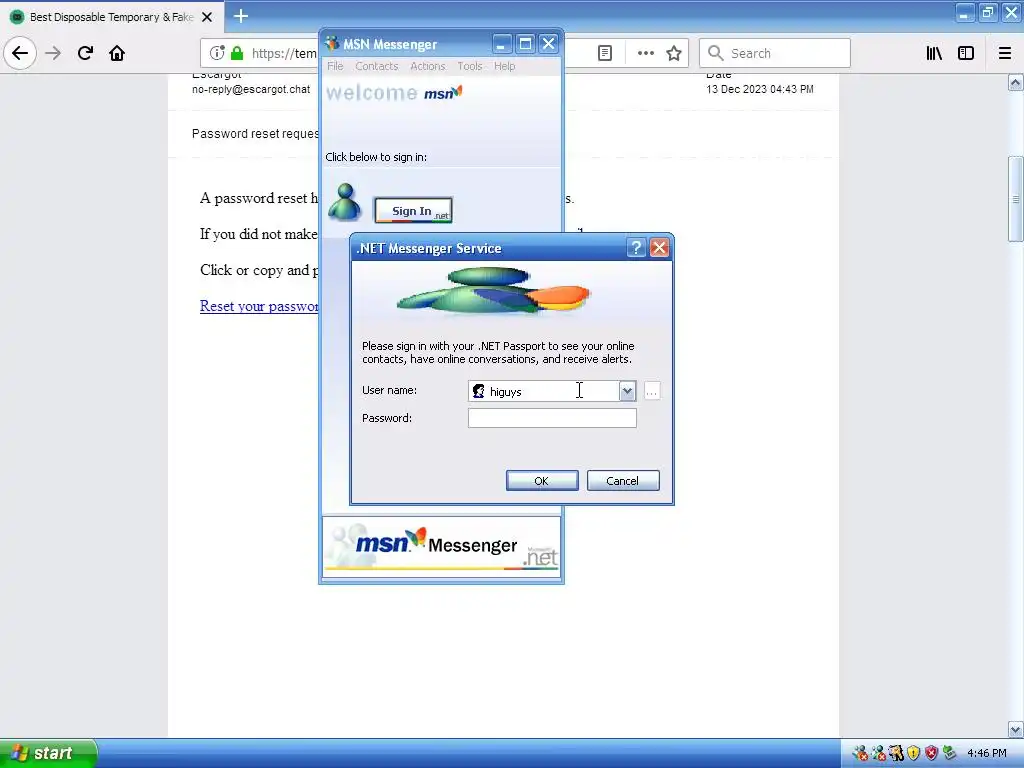Open page actions three-dot menu
Viewport: 1024px width, 768px height.
pos(645,53)
